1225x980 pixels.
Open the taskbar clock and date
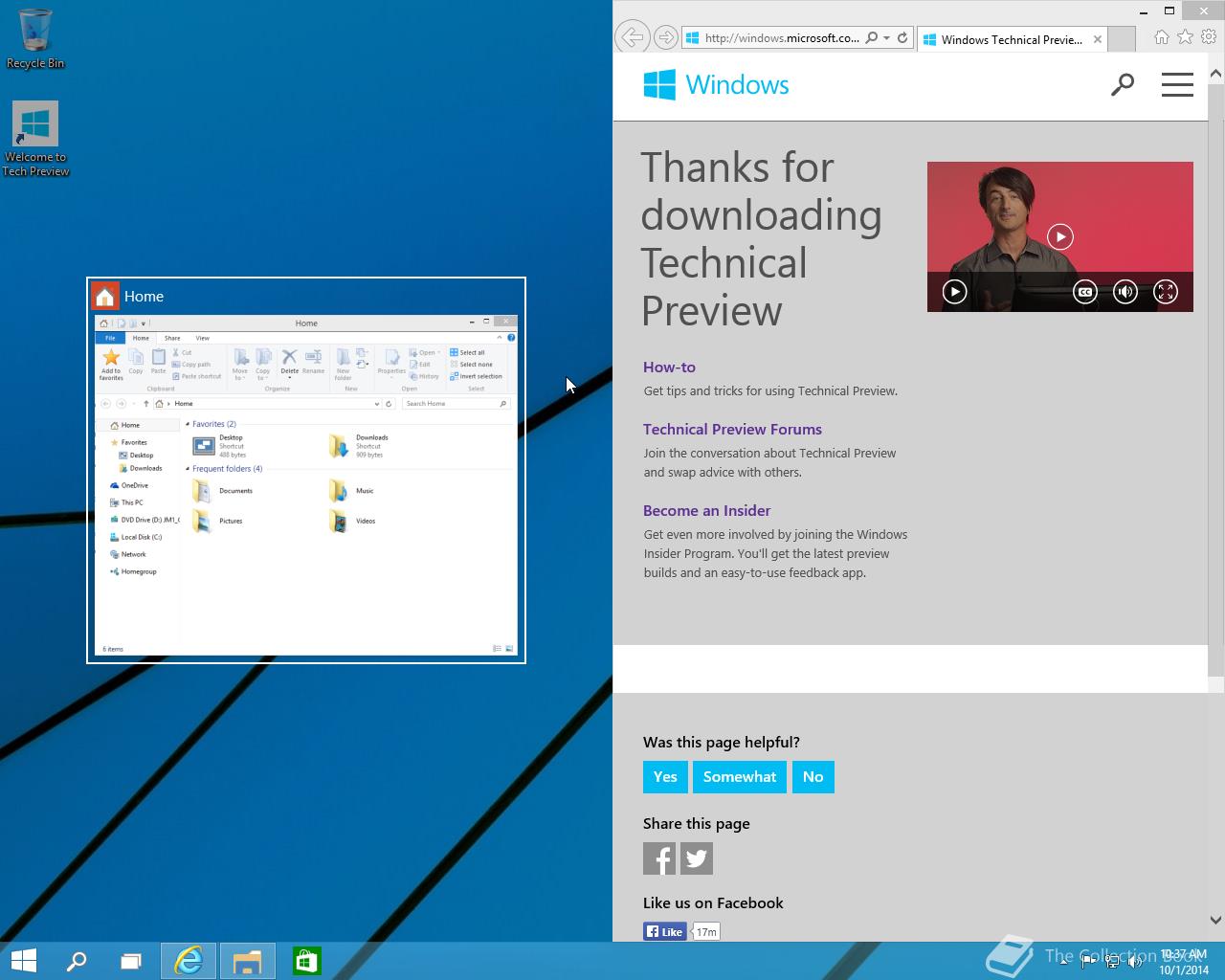point(1183,962)
